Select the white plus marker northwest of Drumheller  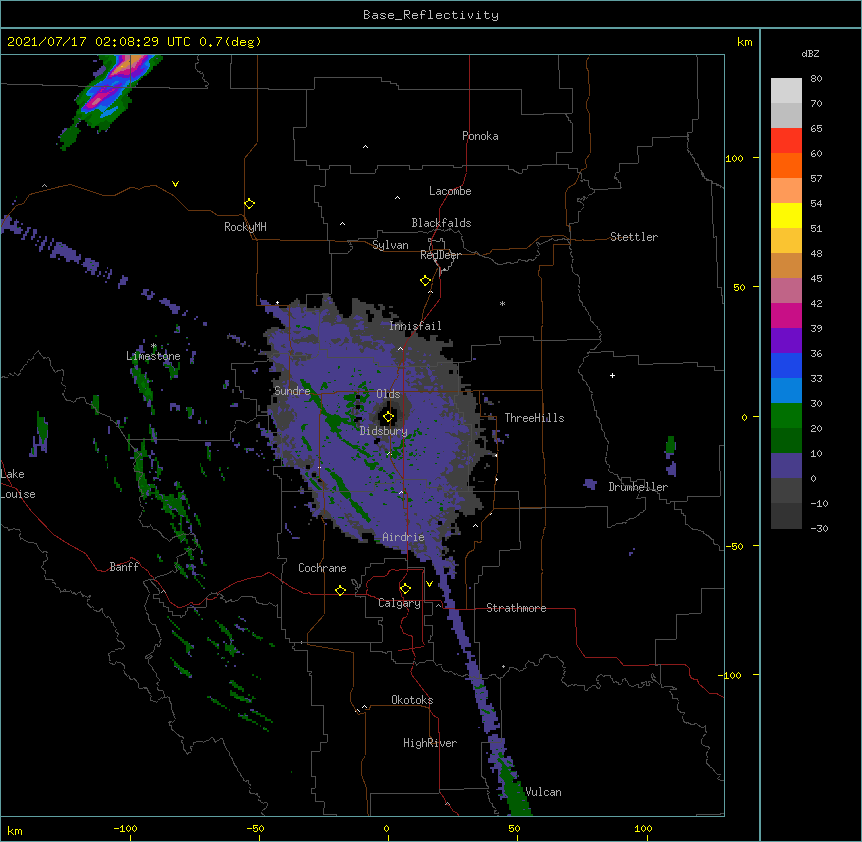[612, 375]
